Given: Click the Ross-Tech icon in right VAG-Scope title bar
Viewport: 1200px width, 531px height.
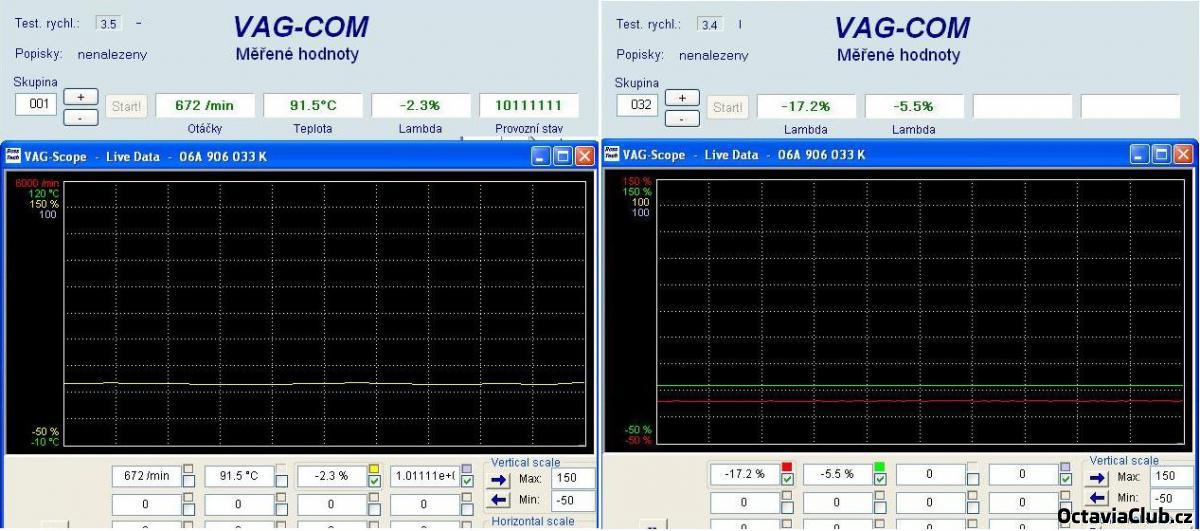Looking at the screenshot, I should (611, 155).
